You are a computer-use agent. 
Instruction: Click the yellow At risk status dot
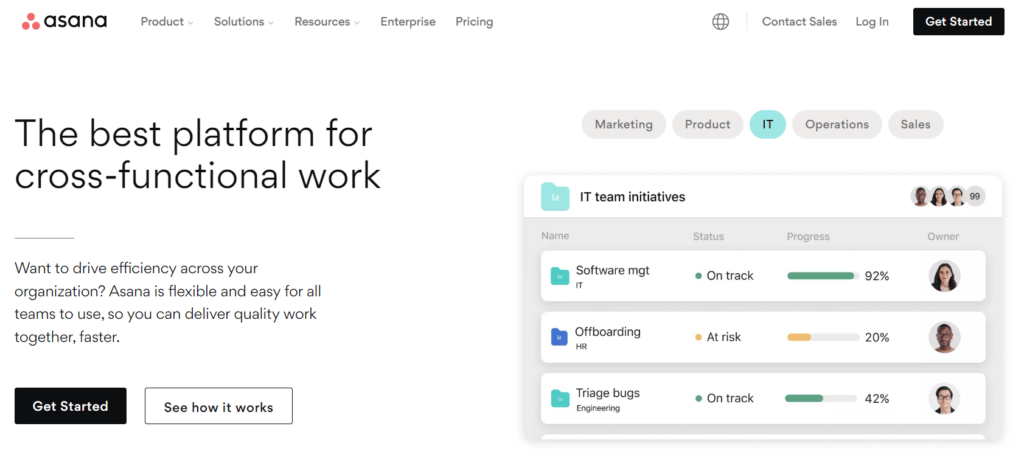(x=699, y=338)
